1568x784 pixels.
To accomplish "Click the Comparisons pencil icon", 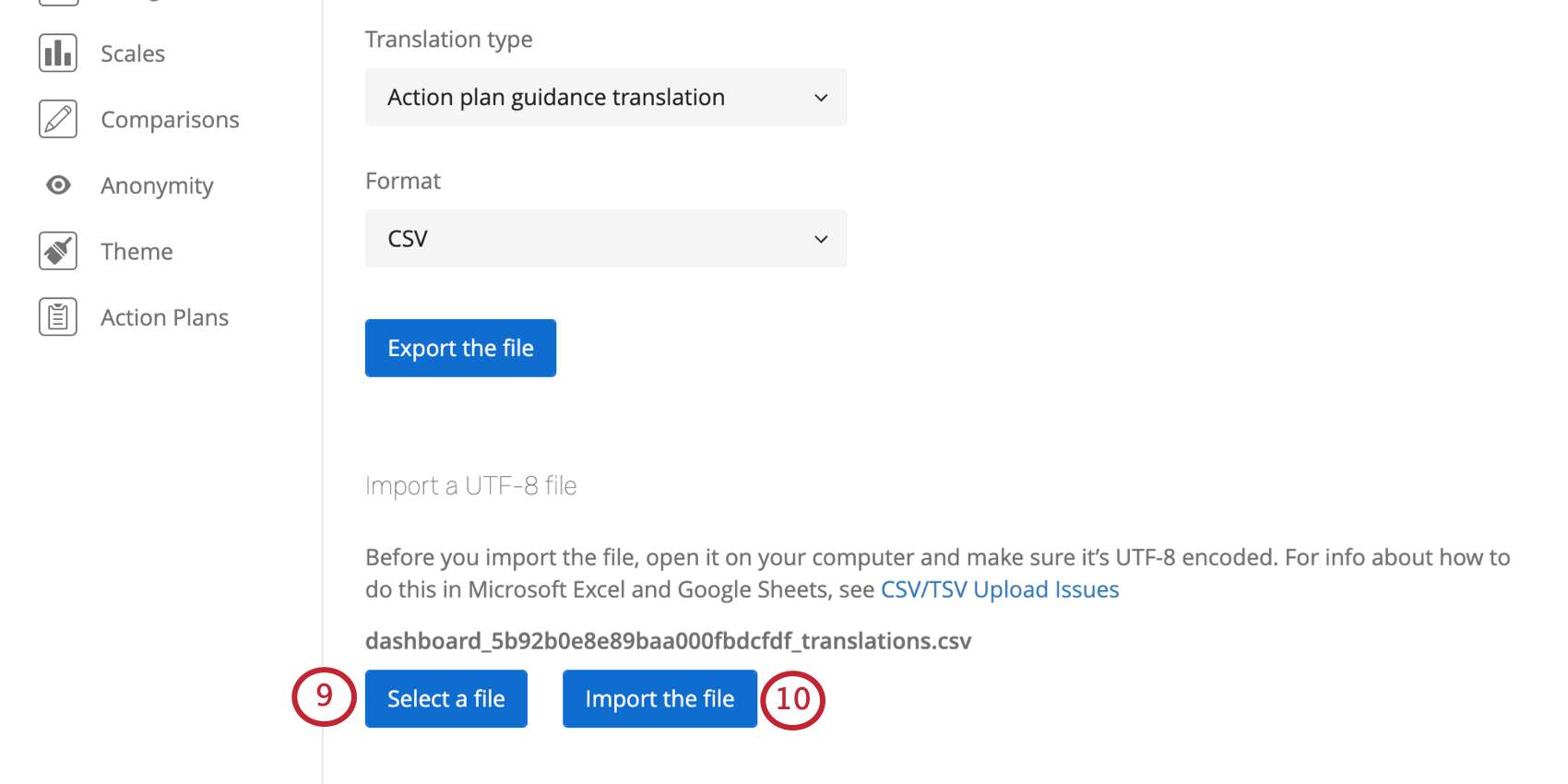I will [x=58, y=119].
